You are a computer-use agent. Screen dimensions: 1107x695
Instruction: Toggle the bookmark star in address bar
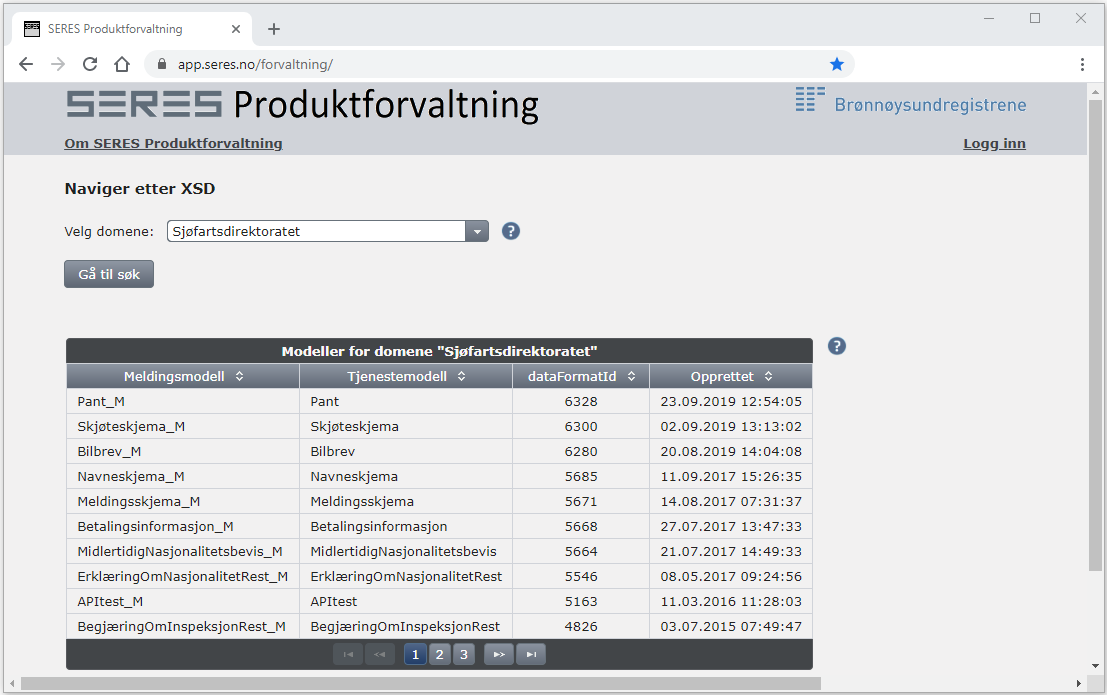tap(837, 64)
